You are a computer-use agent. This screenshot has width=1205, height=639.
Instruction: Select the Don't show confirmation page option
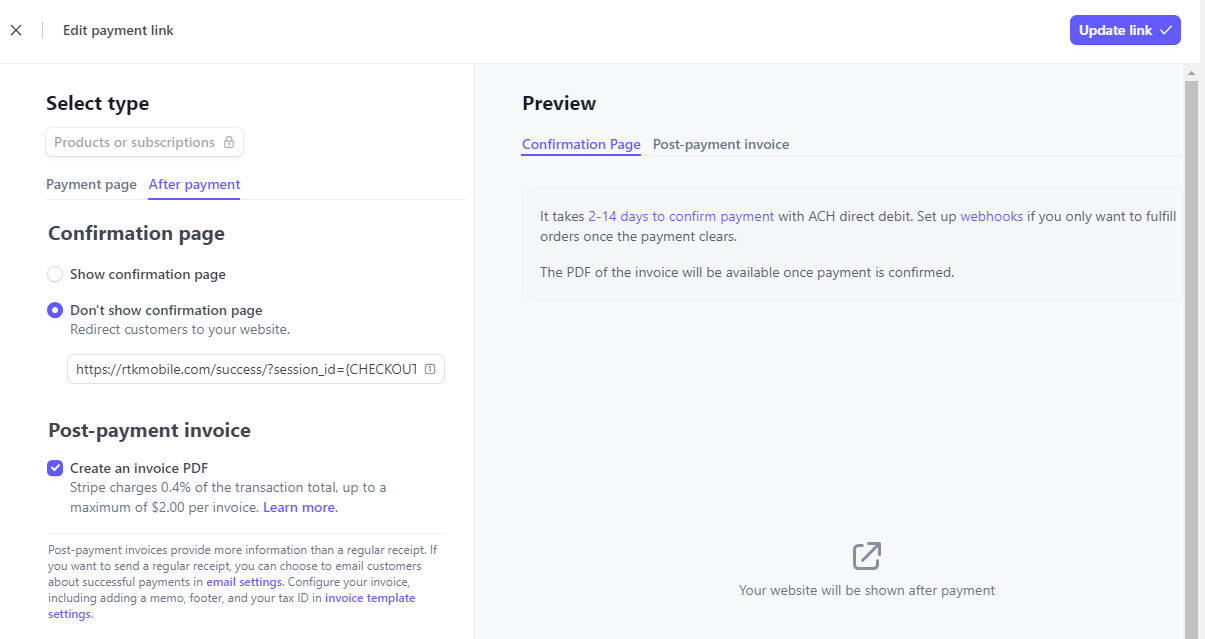click(55, 310)
